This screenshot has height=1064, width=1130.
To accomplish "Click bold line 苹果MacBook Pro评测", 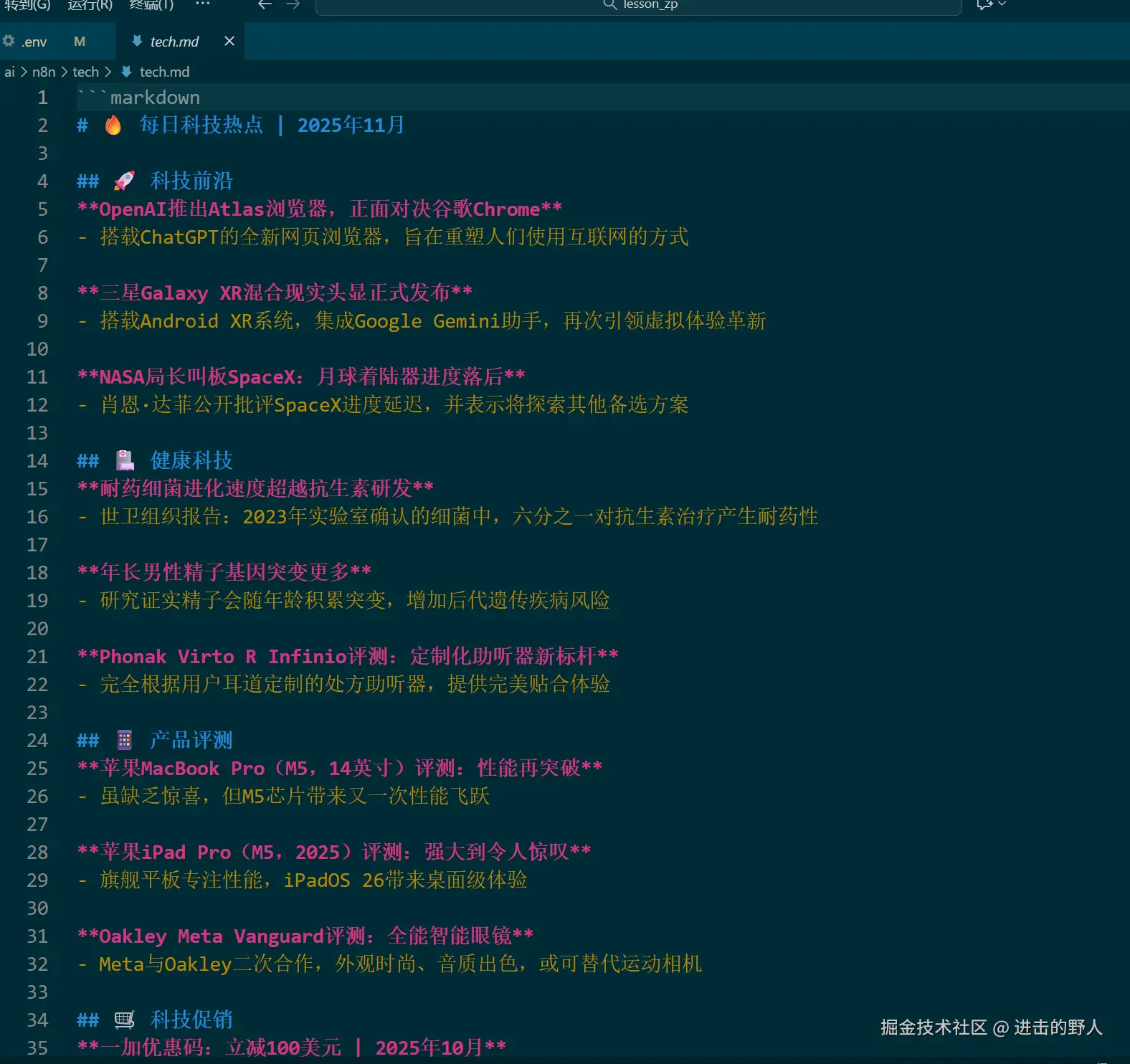I will (x=340, y=769).
